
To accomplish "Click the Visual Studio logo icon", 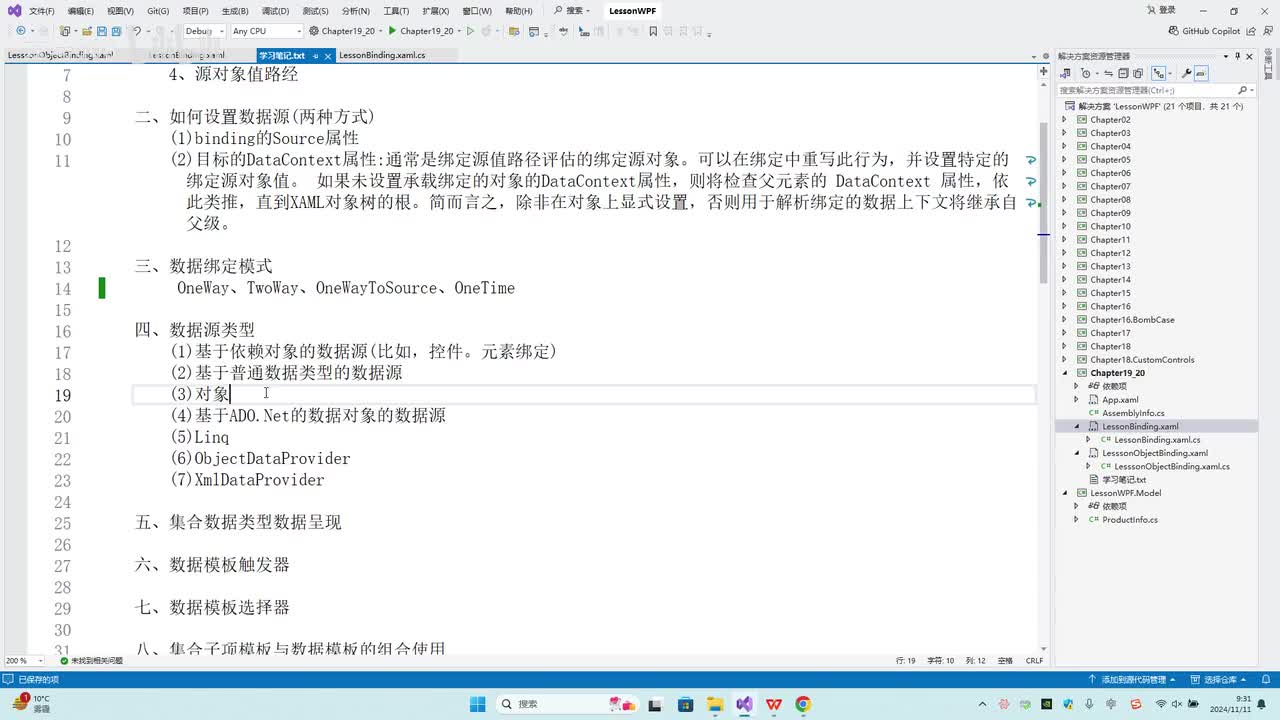I will [x=14, y=11].
